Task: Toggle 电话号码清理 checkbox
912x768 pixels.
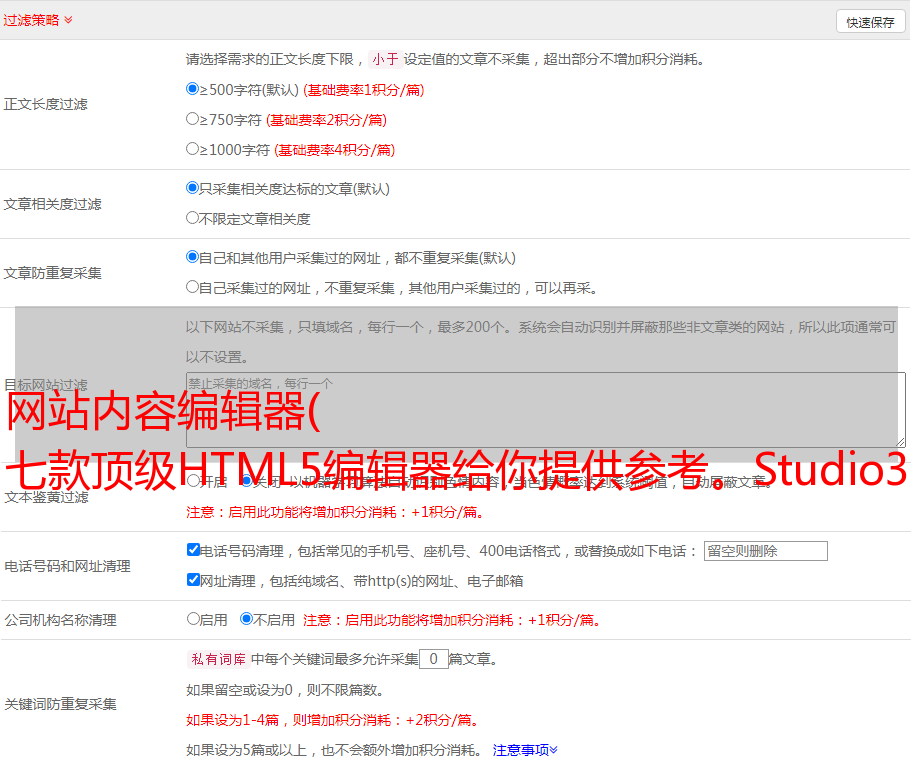Action: pos(193,550)
